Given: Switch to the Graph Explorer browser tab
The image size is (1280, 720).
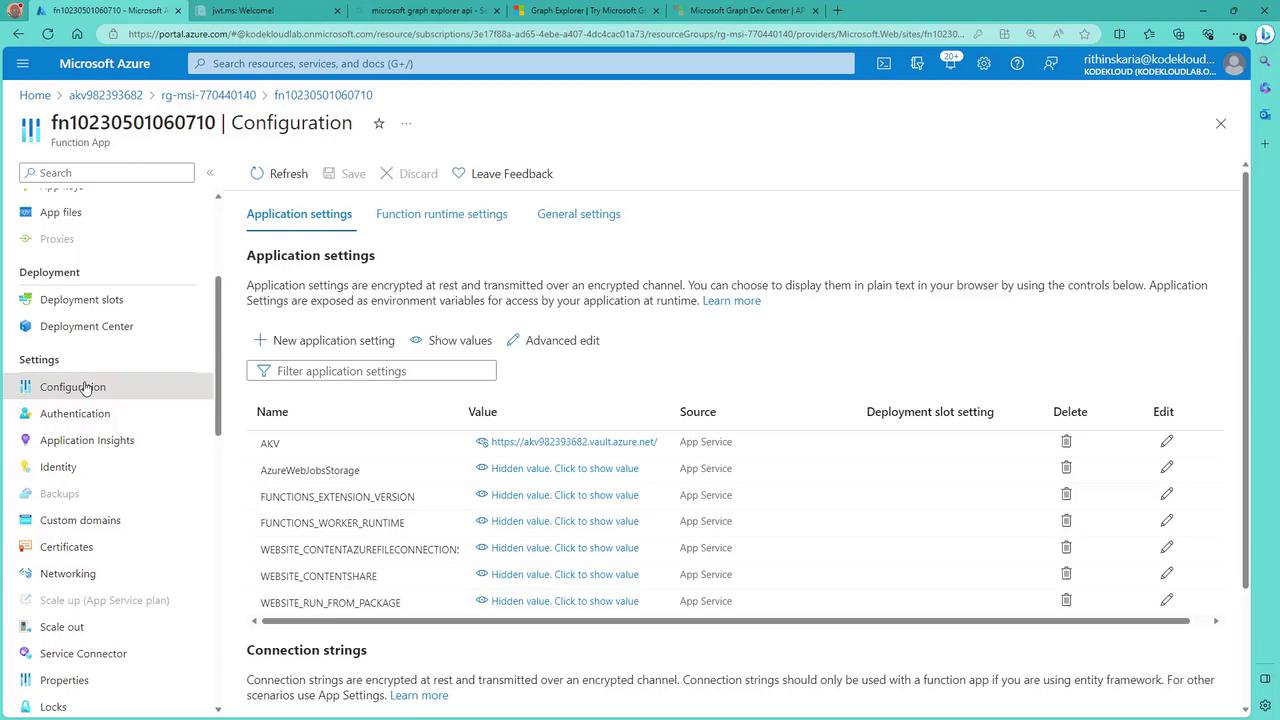Looking at the screenshot, I should coord(586,11).
